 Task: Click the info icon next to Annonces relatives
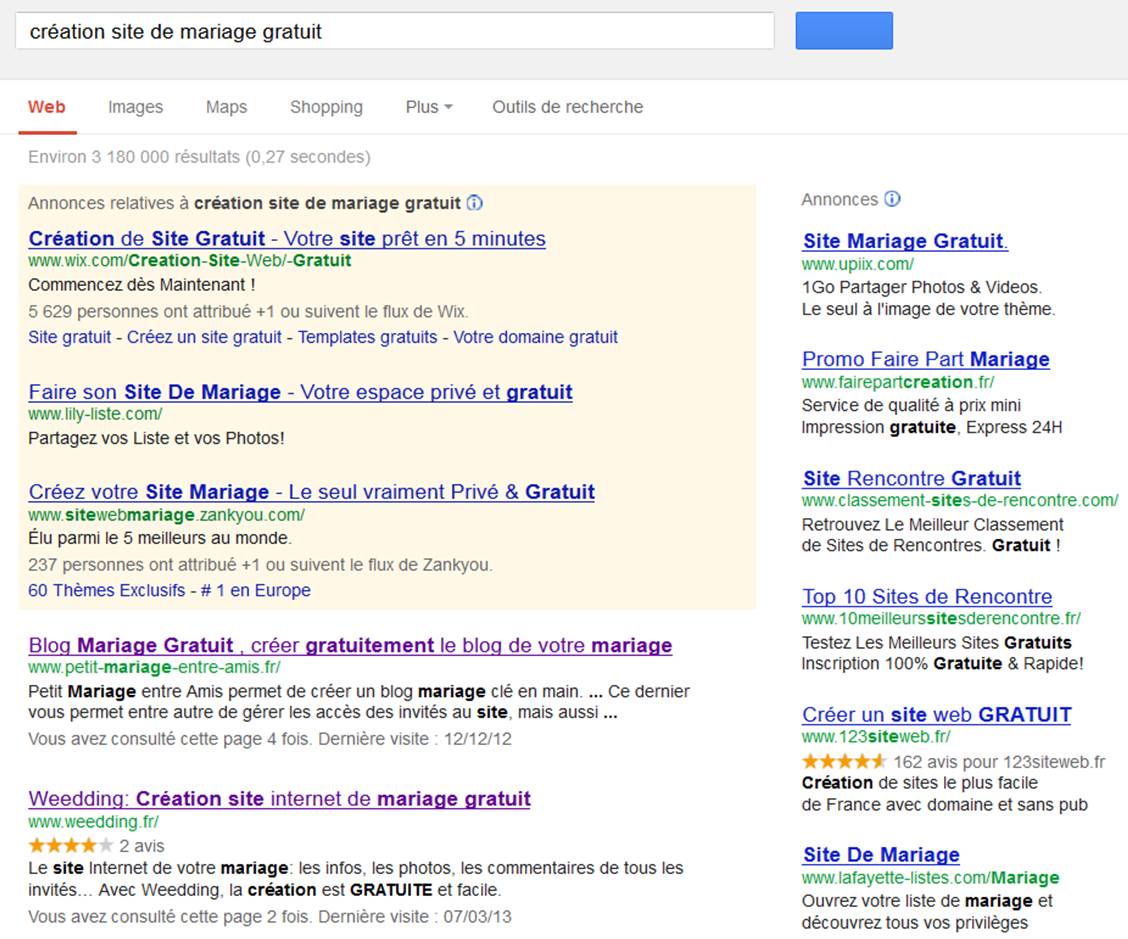[475, 203]
